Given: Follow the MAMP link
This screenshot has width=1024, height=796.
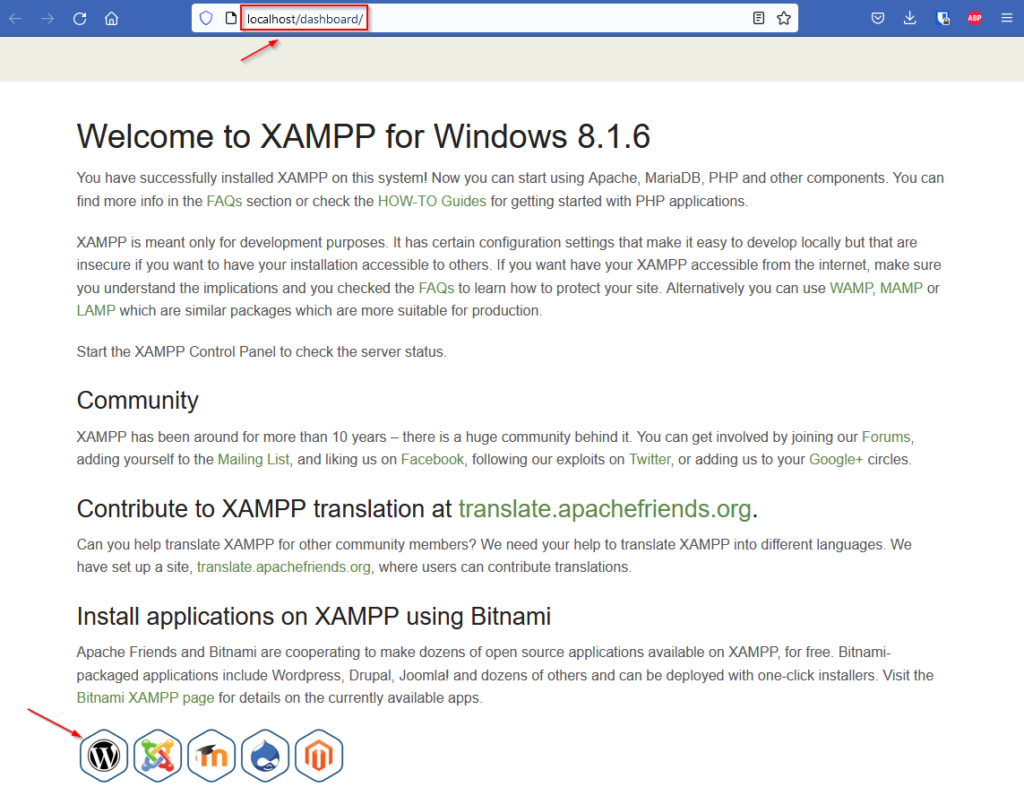Looking at the screenshot, I should [901, 288].
